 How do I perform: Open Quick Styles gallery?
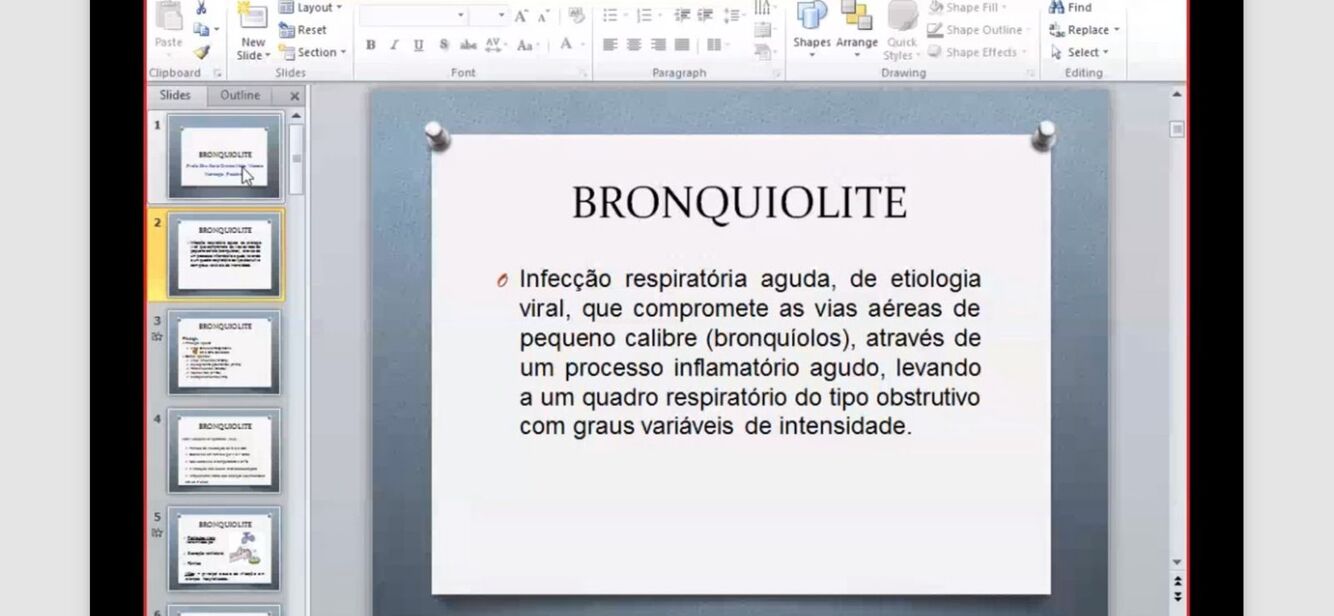[901, 30]
